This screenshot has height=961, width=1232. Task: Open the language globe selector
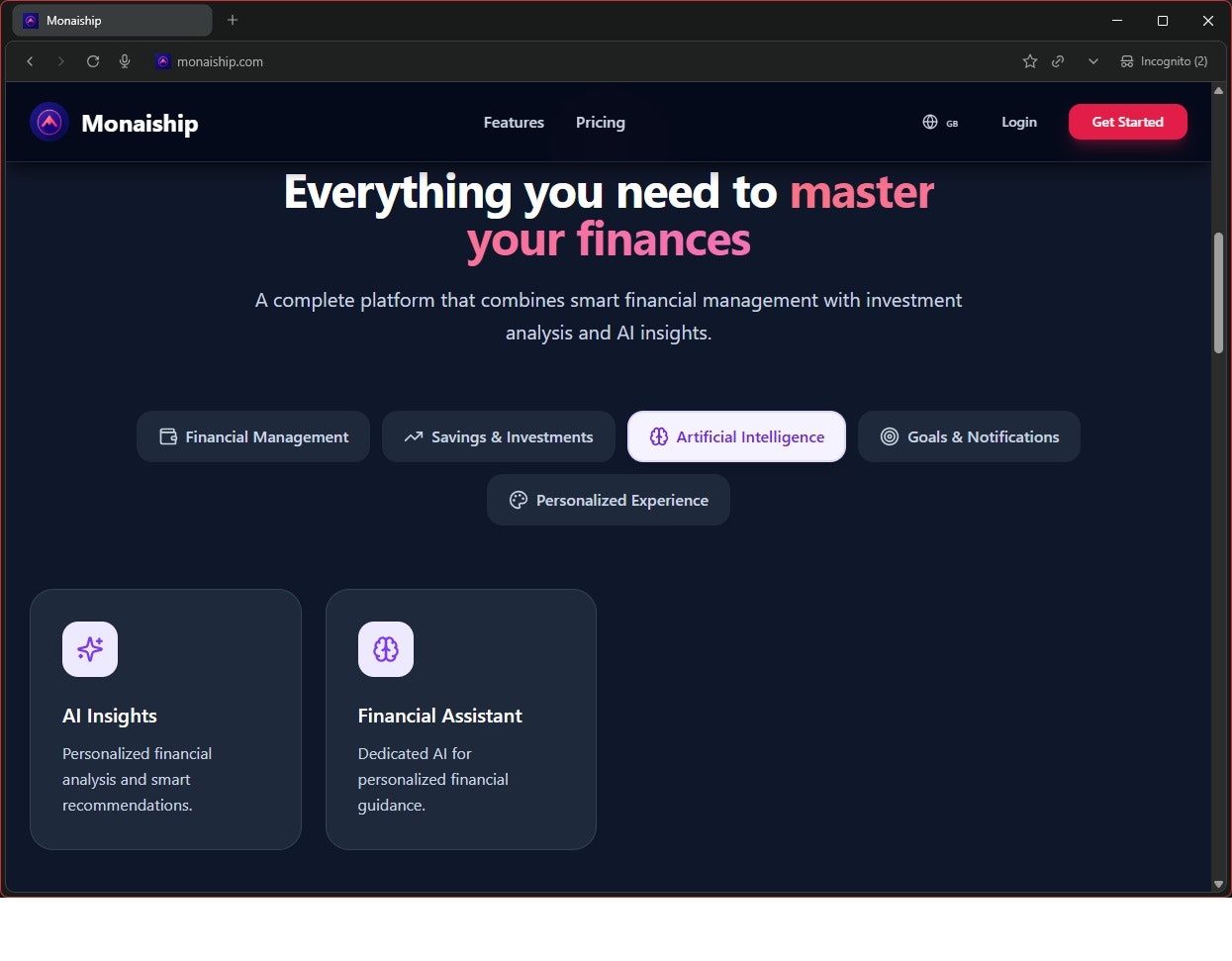(940, 122)
